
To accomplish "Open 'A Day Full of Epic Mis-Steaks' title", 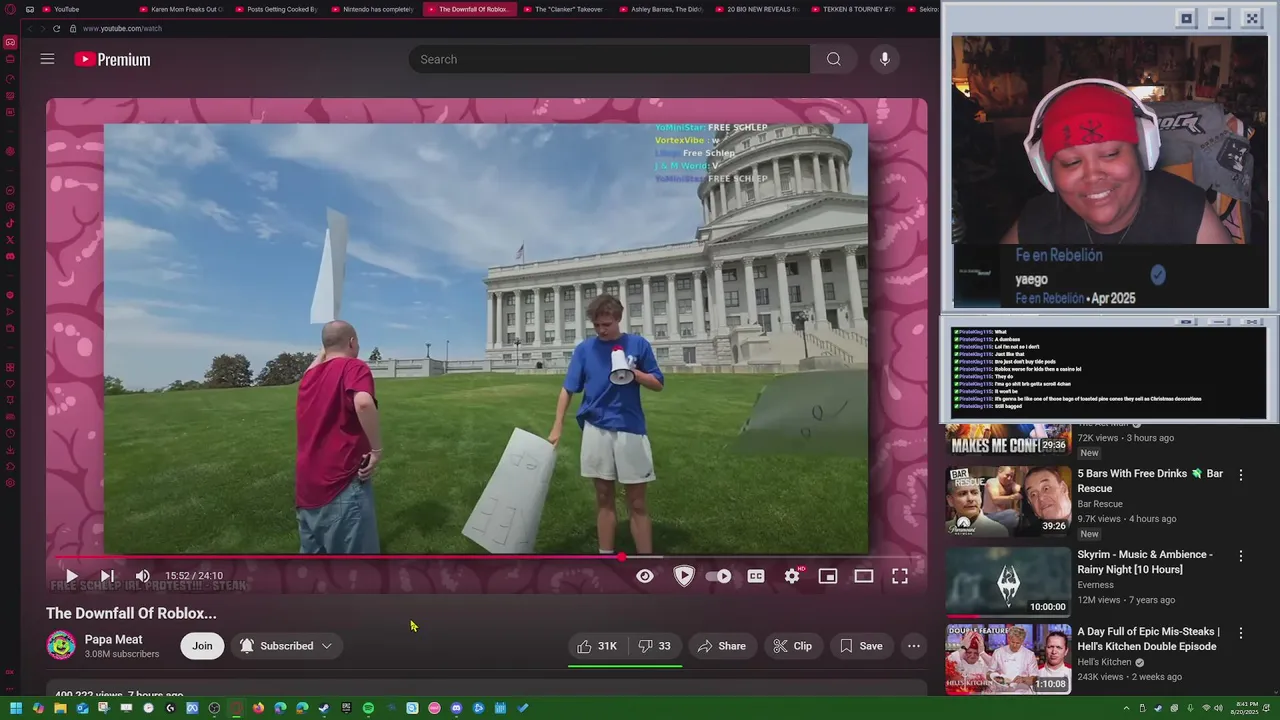I will point(1148,639).
